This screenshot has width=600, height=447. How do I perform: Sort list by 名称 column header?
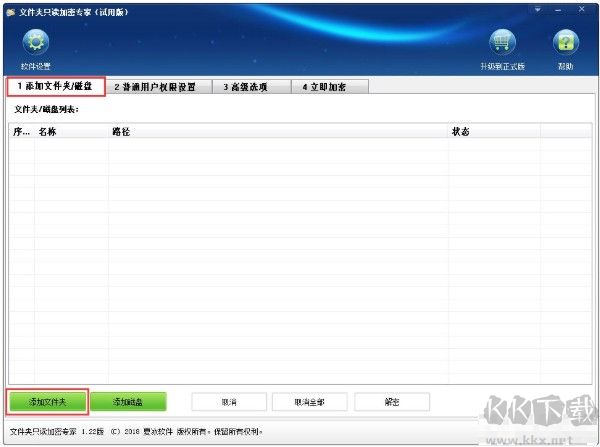click(x=72, y=132)
